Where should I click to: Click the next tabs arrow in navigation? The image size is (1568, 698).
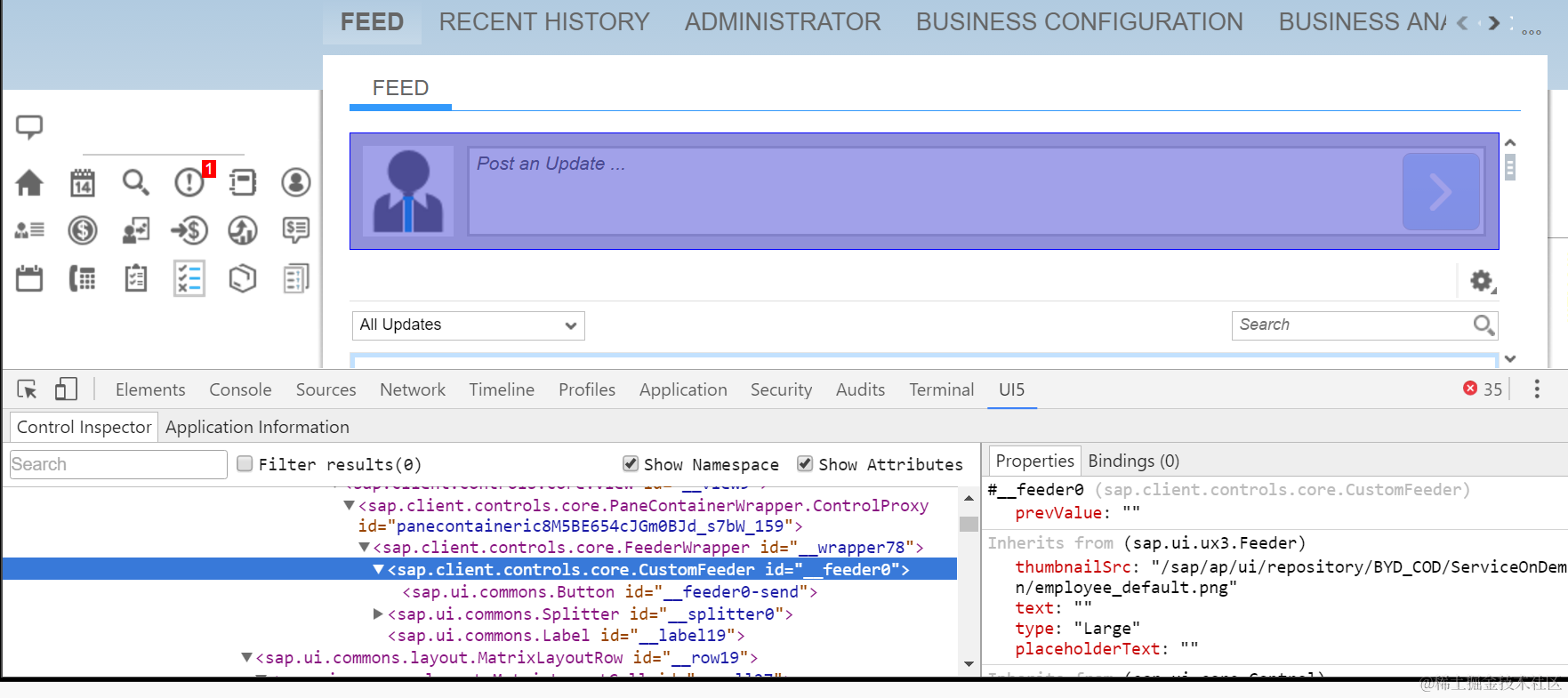point(1494,23)
